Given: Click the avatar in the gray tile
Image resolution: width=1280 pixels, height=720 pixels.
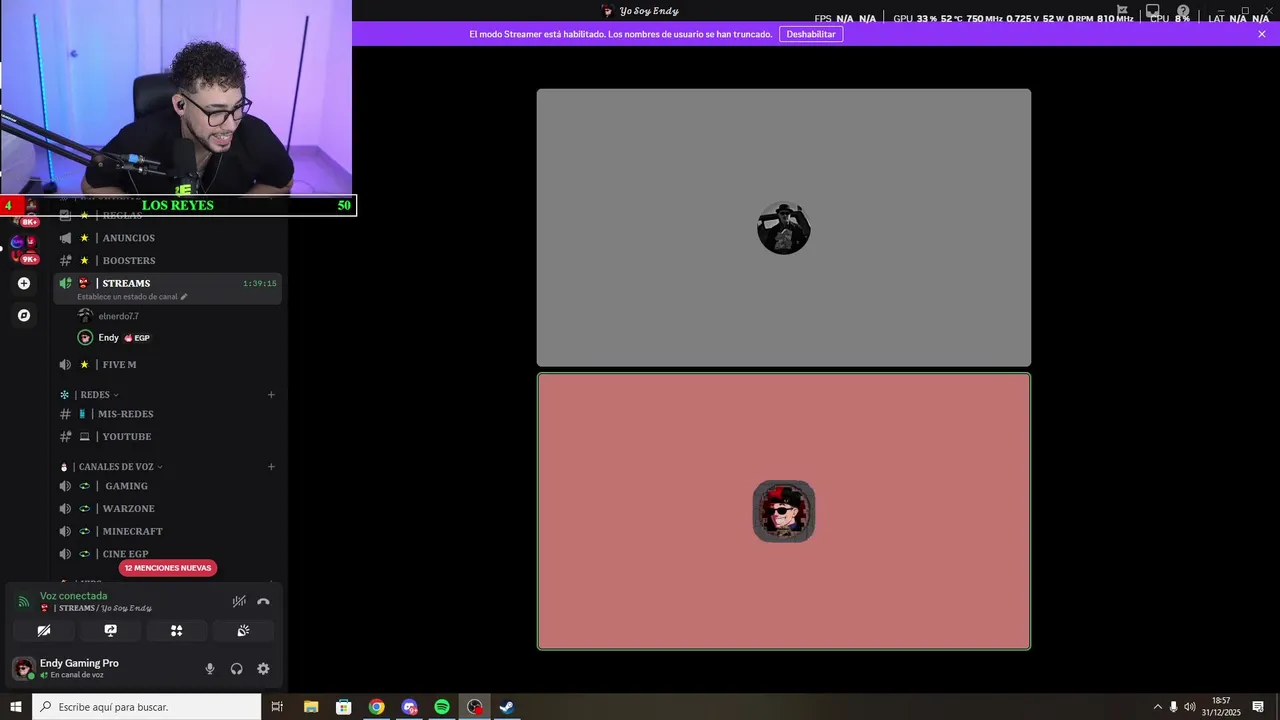Looking at the screenshot, I should pos(784,228).
